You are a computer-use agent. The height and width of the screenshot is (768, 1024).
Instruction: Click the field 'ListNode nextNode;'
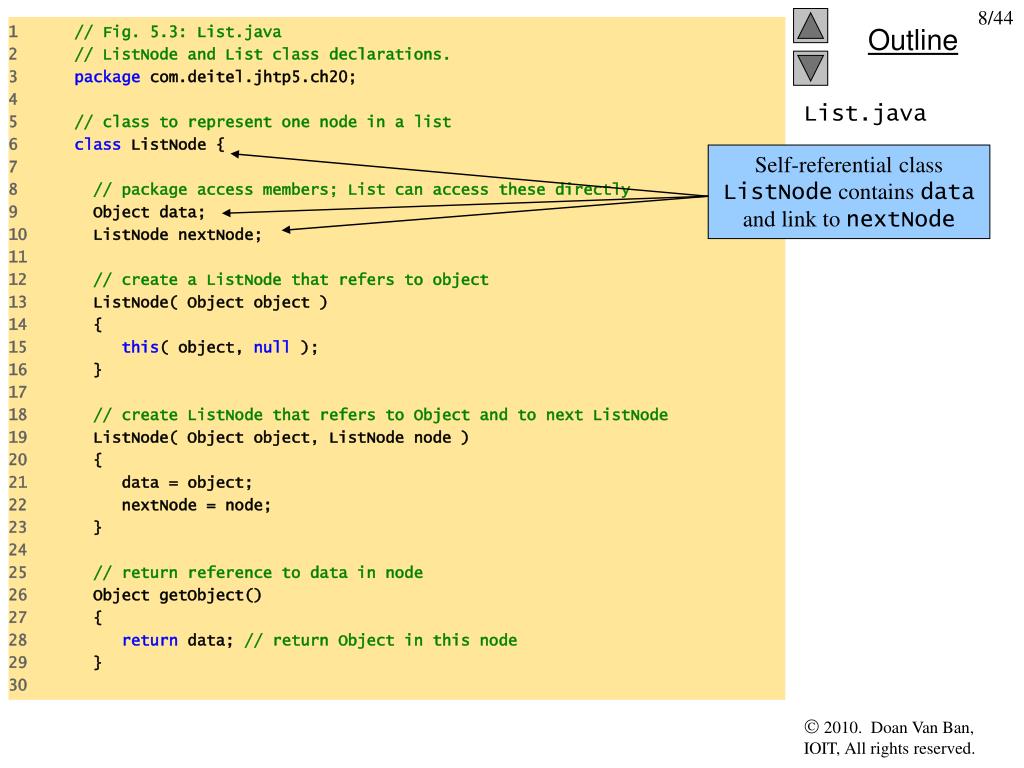(177, 234)
